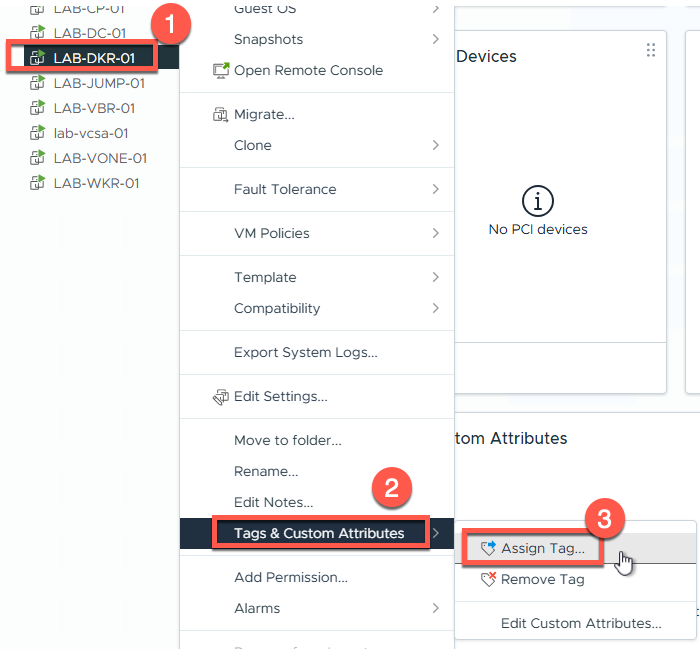Expand the Alarms submenu chevron

[x=436, y=608]
